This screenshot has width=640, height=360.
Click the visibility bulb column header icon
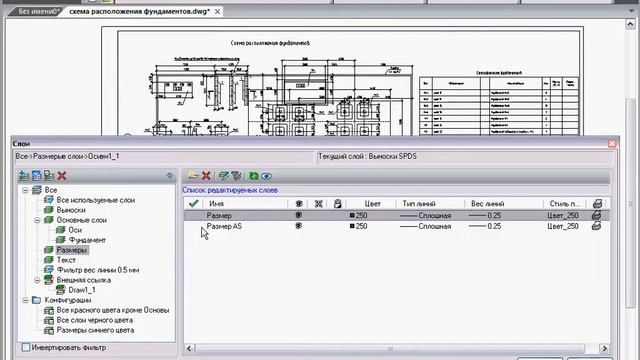click(299, 203)
